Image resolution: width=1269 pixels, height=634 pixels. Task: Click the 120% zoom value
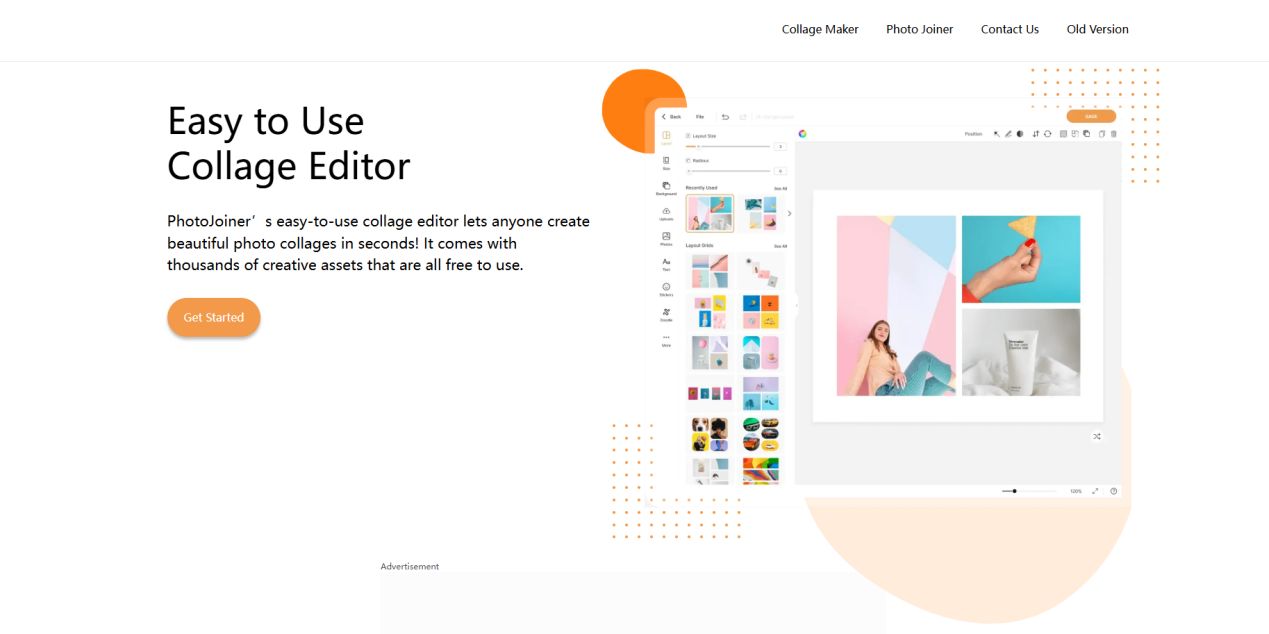coord(1076,491)
